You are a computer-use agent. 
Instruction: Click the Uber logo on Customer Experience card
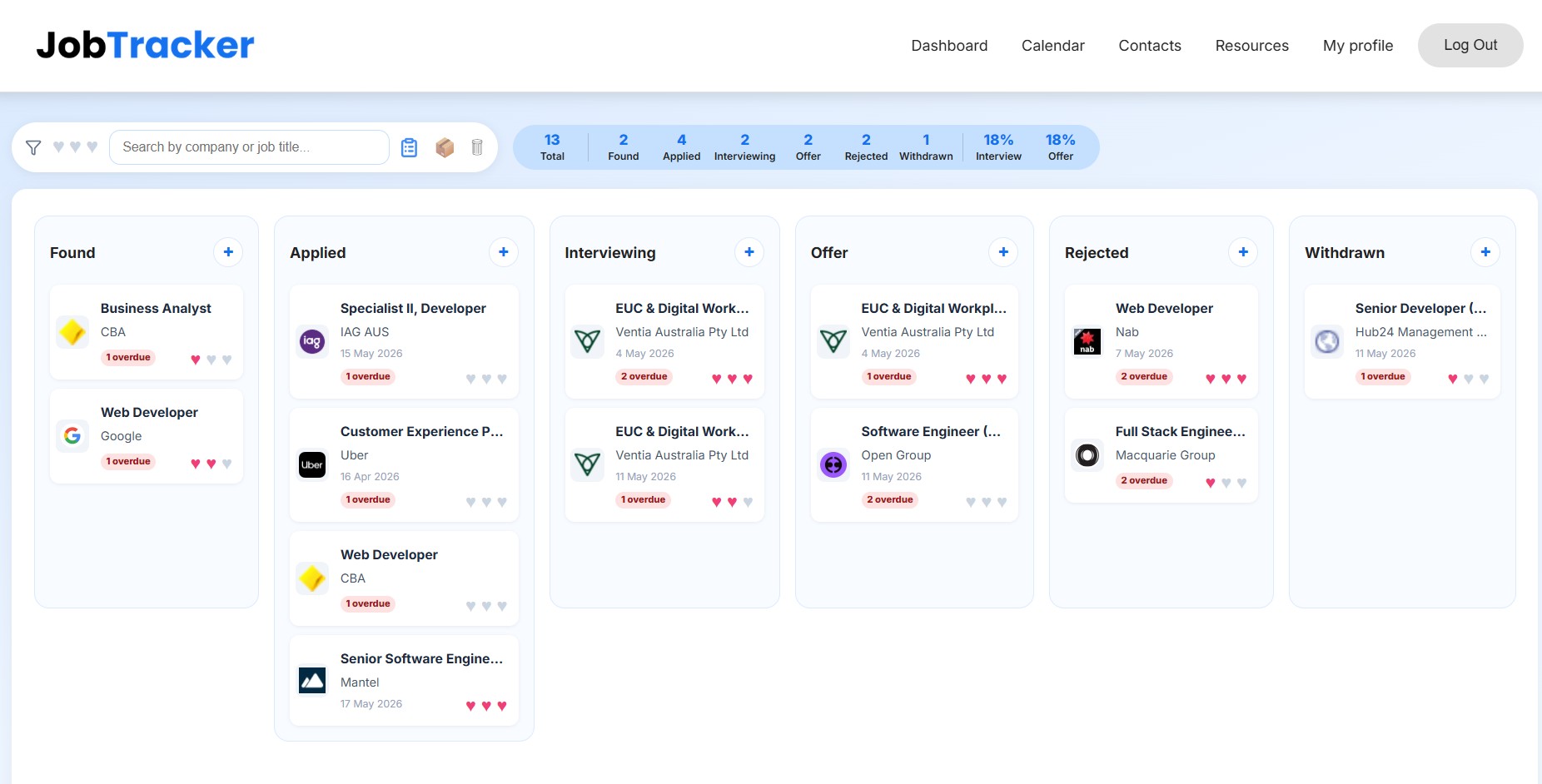(x=312, y=464)
